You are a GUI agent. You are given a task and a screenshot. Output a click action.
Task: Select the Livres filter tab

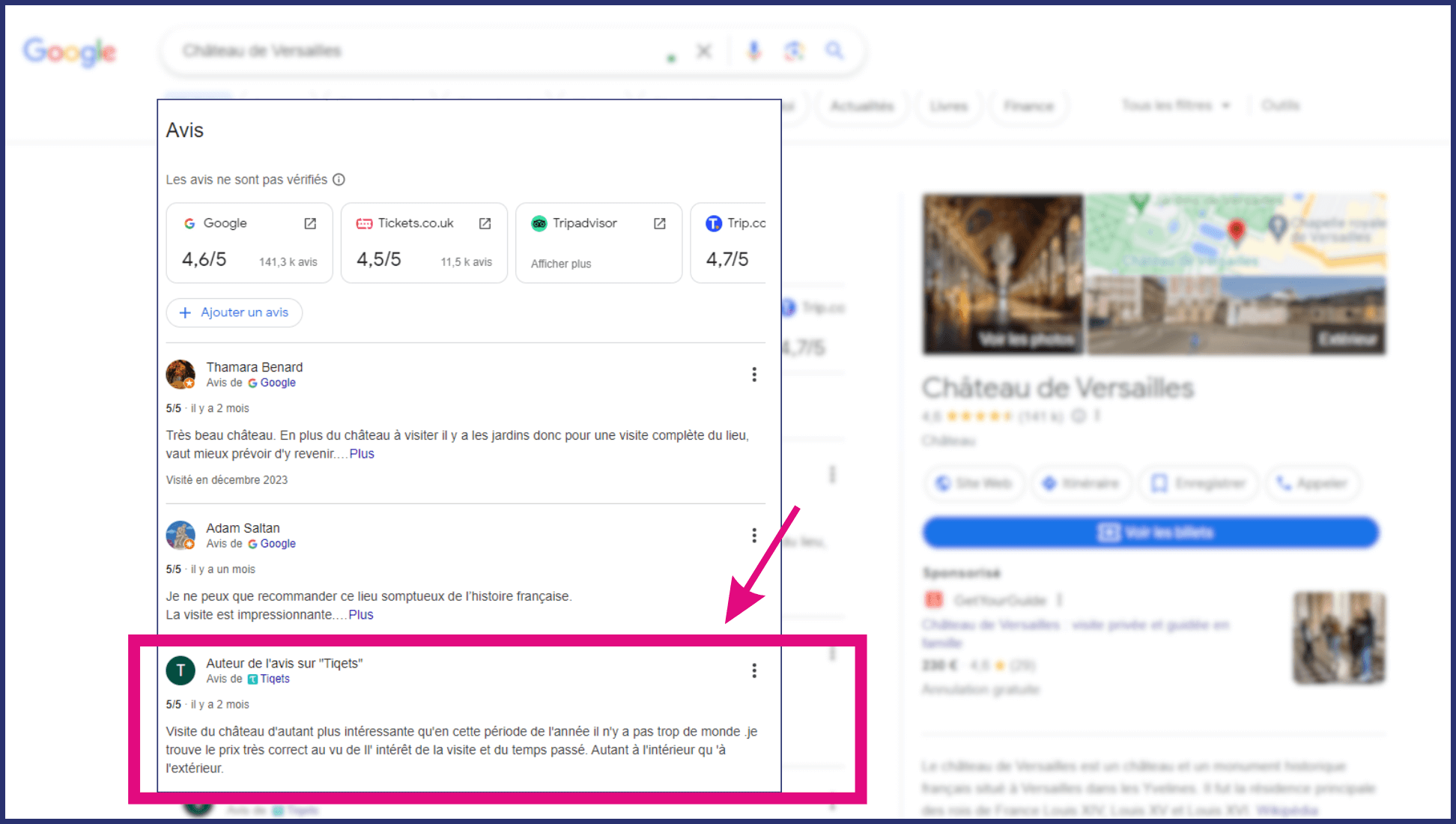pos(949,106)
